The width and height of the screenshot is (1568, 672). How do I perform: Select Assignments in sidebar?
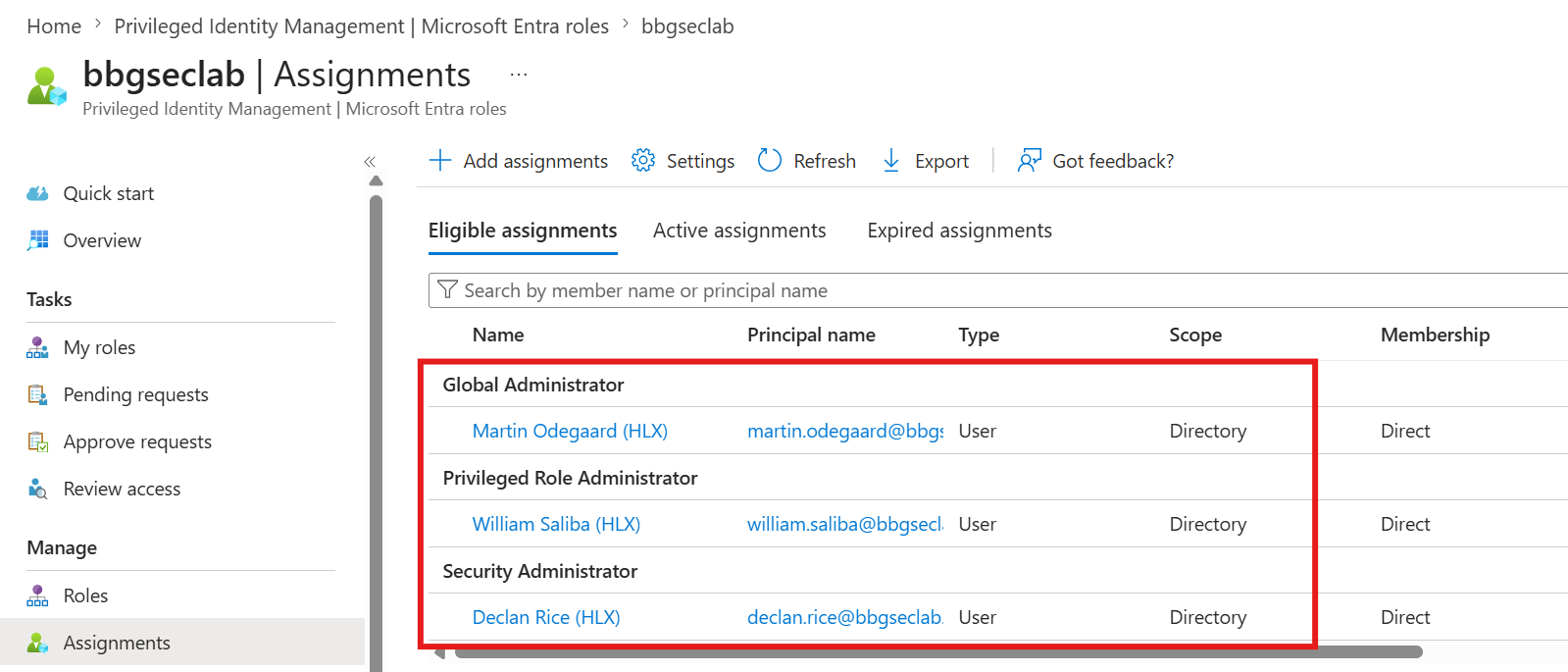pyautogui.click(x=181, y=643)
